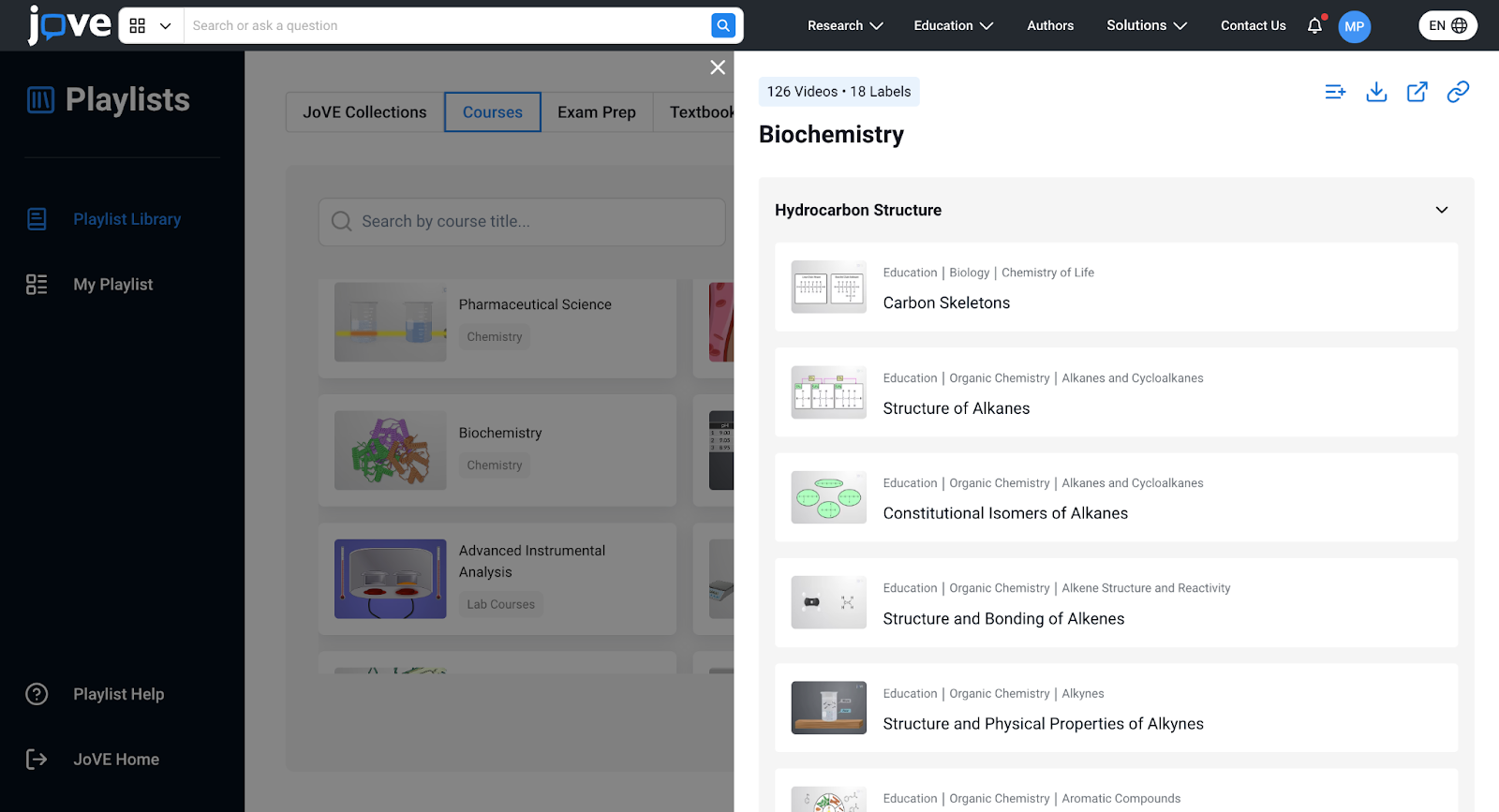This screenshot has height=812, width=1499.
Task: Click Chemistry tag under Pharmaceutical Science
Action: click(x=495, y=337)
